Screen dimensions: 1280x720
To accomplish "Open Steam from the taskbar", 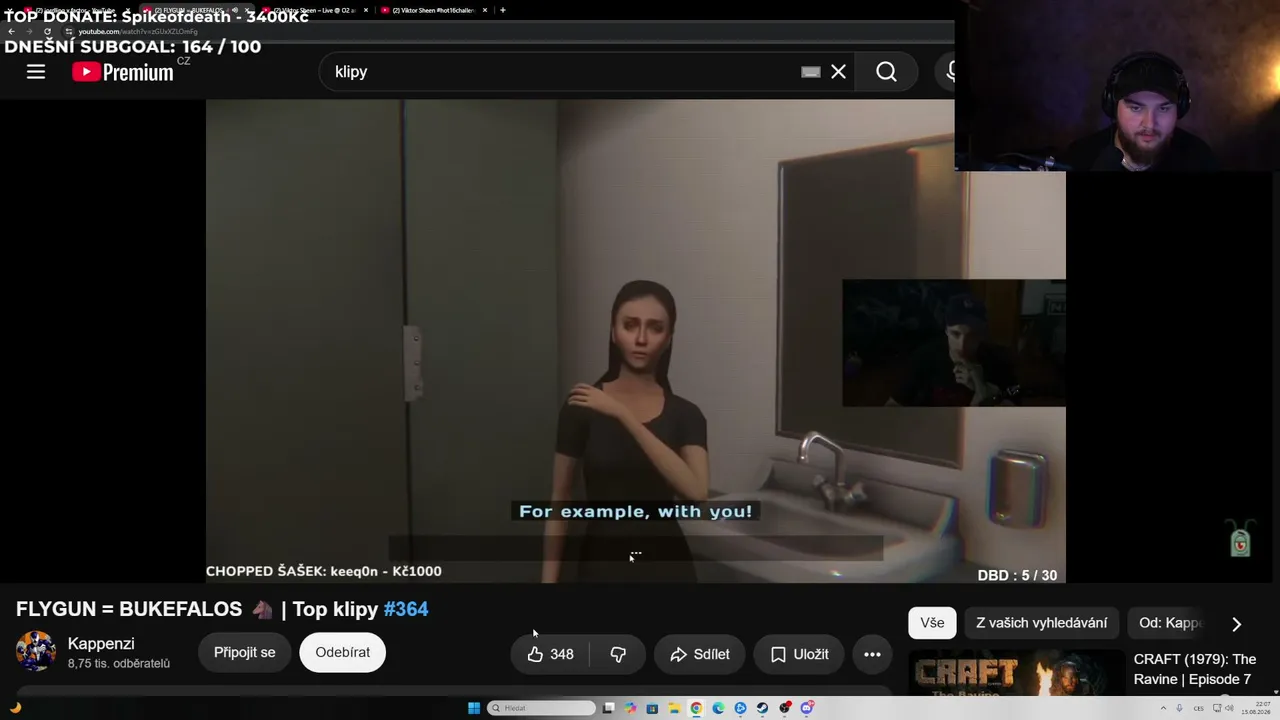I will [x=762, y=708].
